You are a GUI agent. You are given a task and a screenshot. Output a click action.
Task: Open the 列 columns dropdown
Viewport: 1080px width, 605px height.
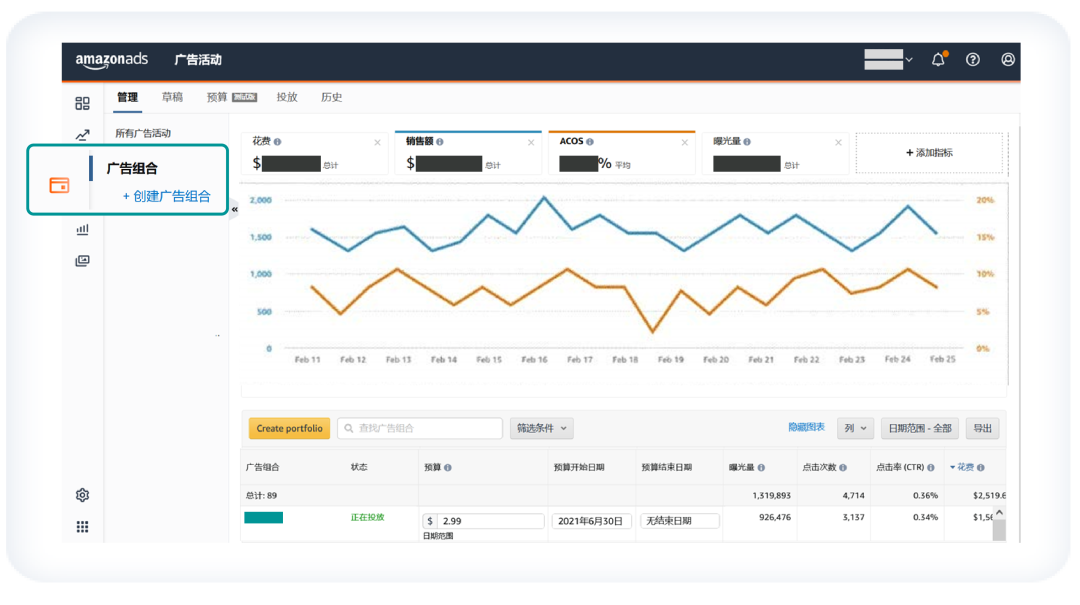pos(854,428)
